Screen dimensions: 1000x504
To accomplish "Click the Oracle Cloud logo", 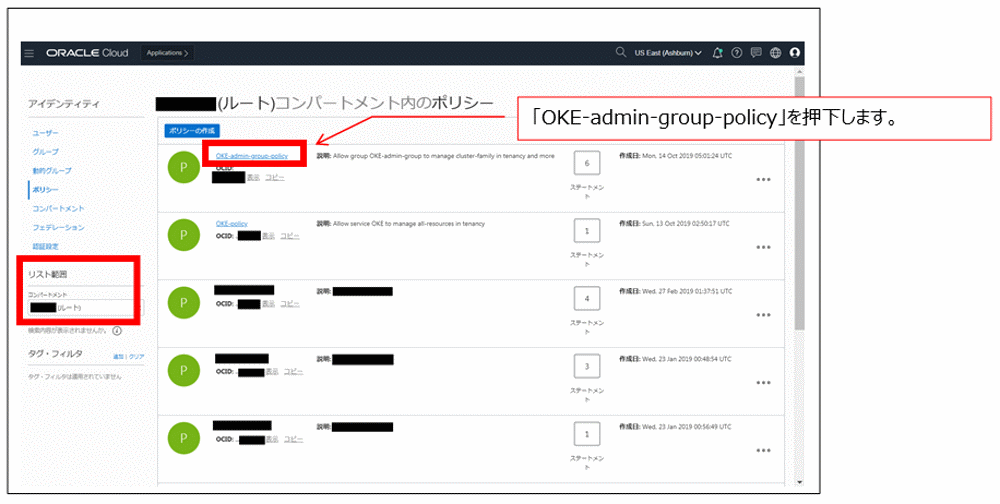I will 87,53.
